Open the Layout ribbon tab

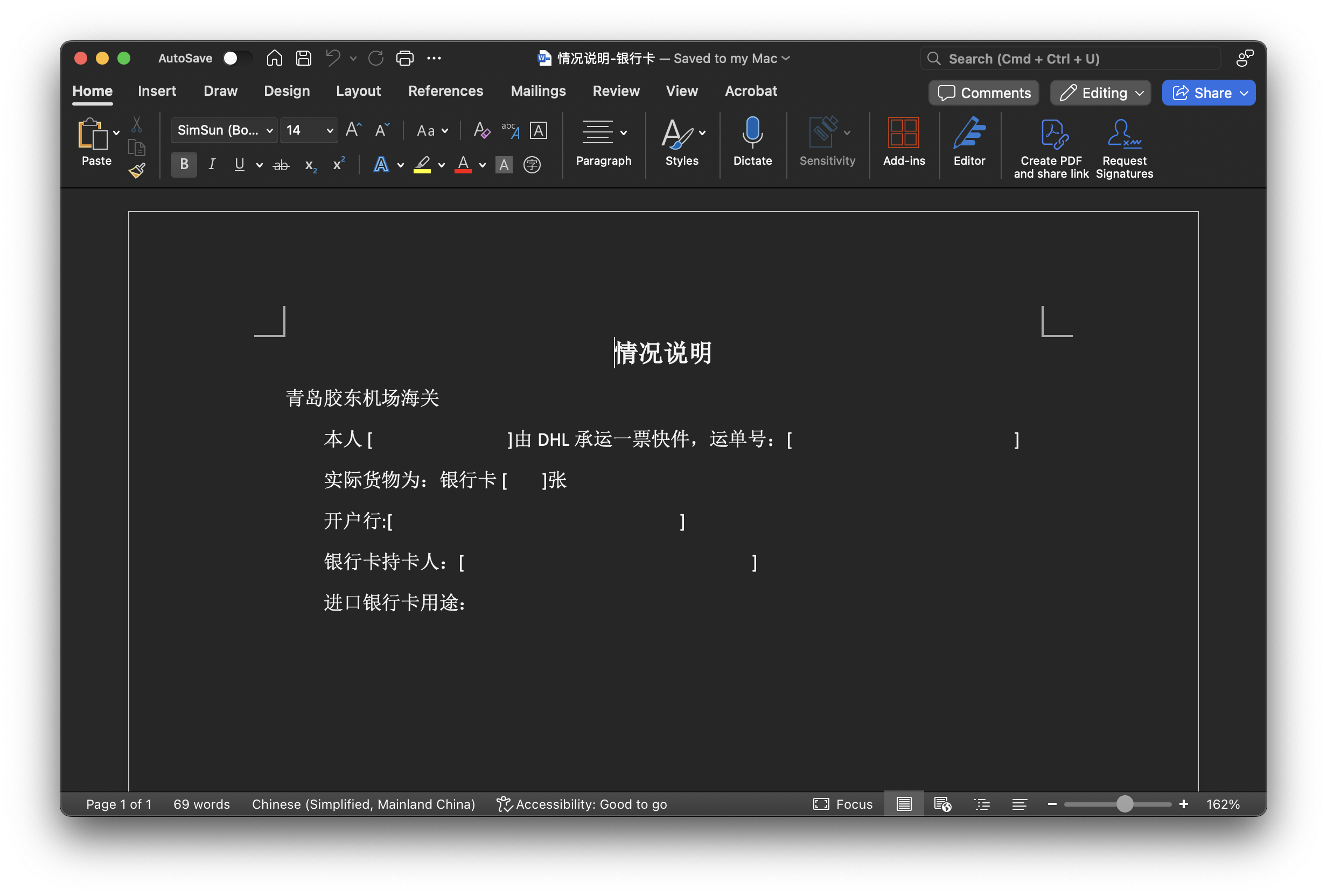[x=358, y=91]
